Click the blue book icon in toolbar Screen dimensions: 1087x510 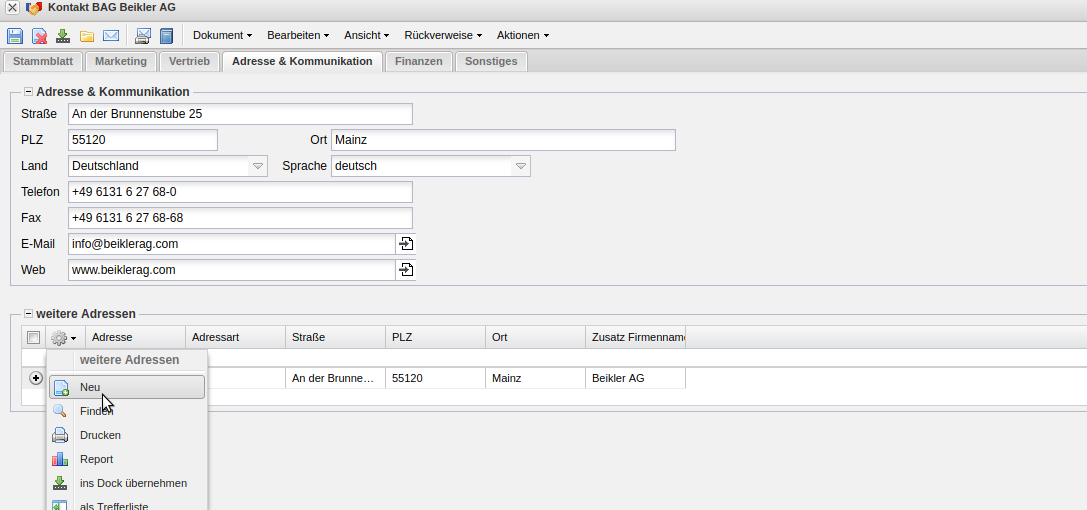[167, 36]
